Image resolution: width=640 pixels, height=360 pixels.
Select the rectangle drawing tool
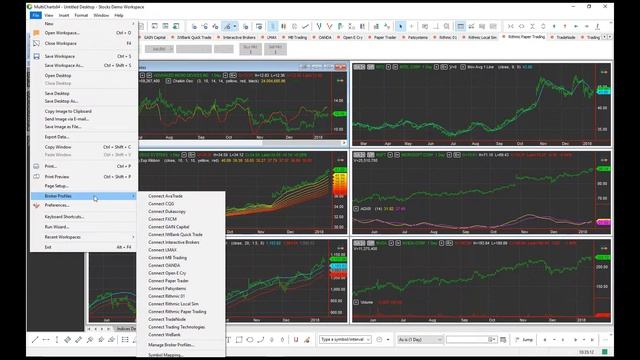pos(239,340)
